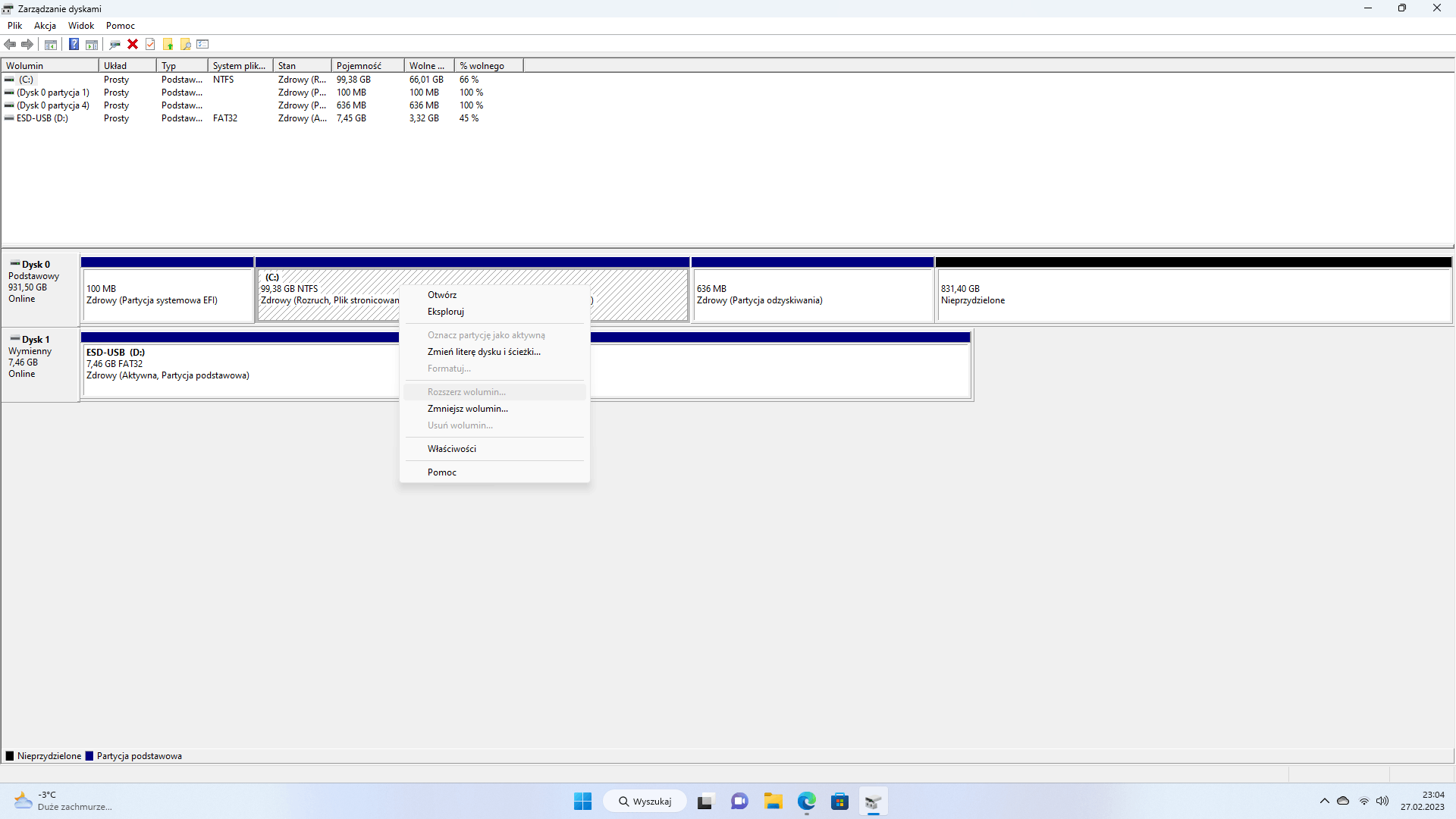The height and width of the screenshot is (819, 1456).
Task: Sort by the Wolne column header
Action: (x=429, y=66)
